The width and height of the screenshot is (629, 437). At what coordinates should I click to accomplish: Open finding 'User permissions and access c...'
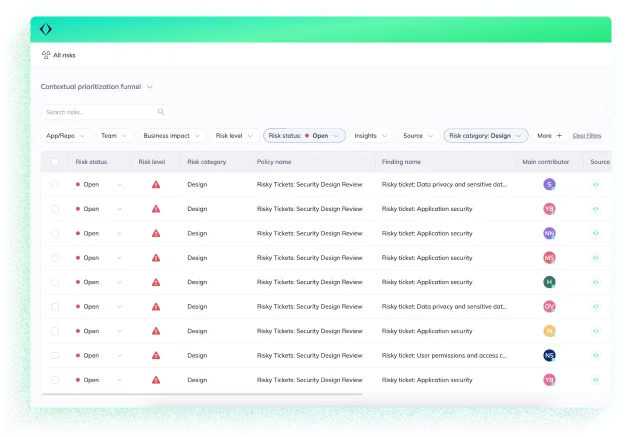[x=444, y=356]
